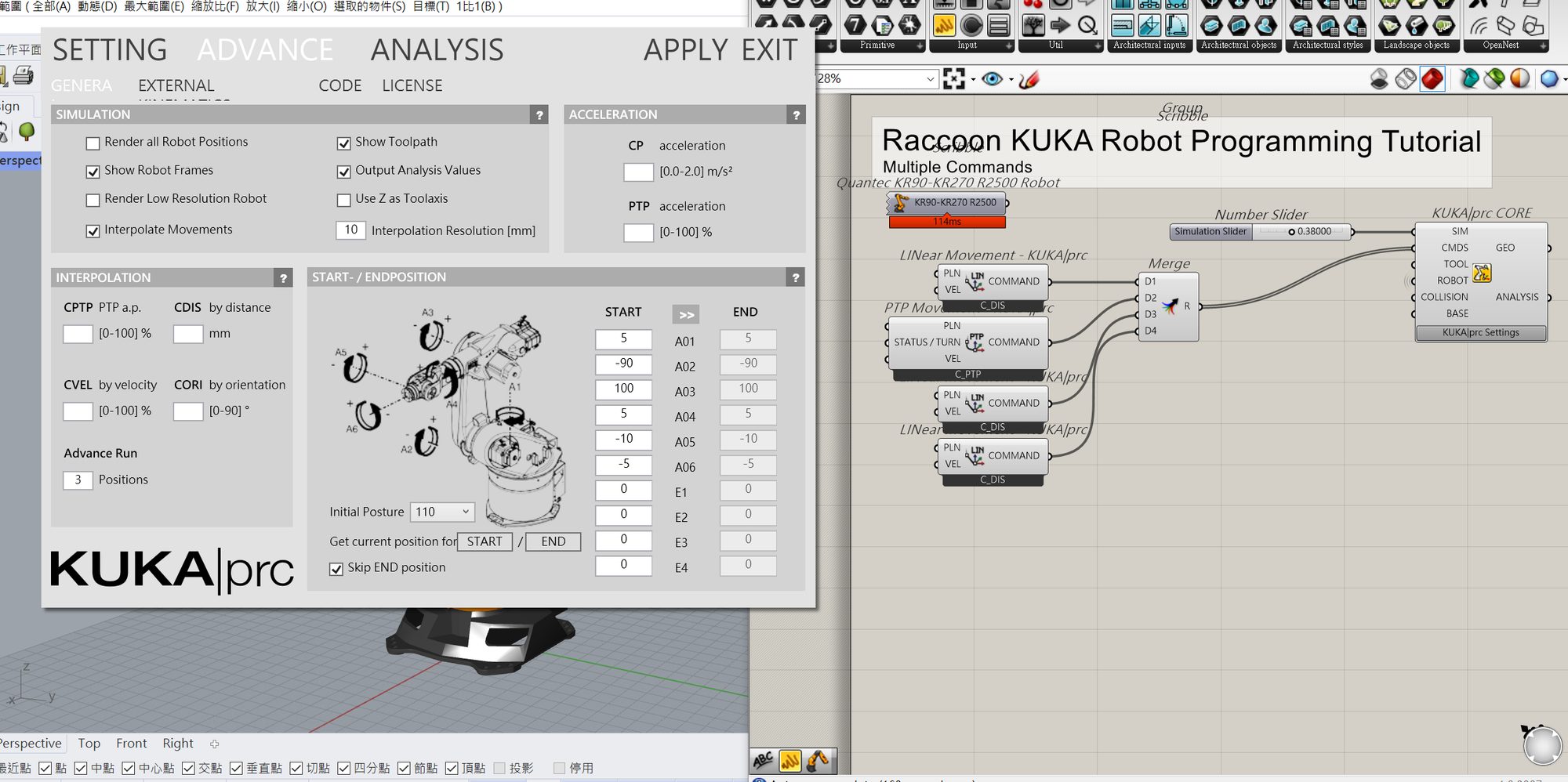Click EXIT in KUKA|prc dialog
This screenshot has width=1568, height=782.
pos(769,50)
